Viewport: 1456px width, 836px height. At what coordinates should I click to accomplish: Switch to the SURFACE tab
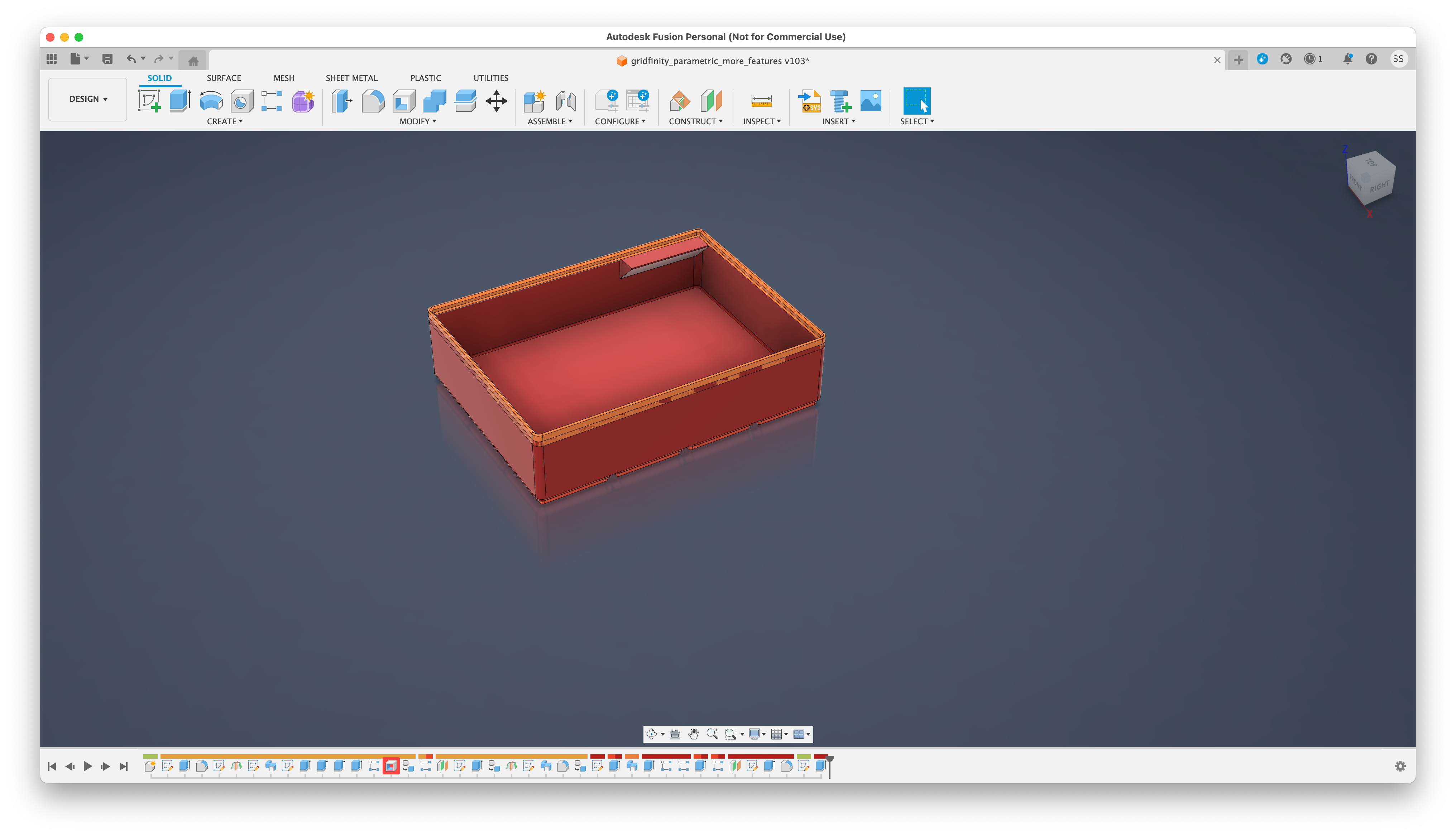click(224, 78)
